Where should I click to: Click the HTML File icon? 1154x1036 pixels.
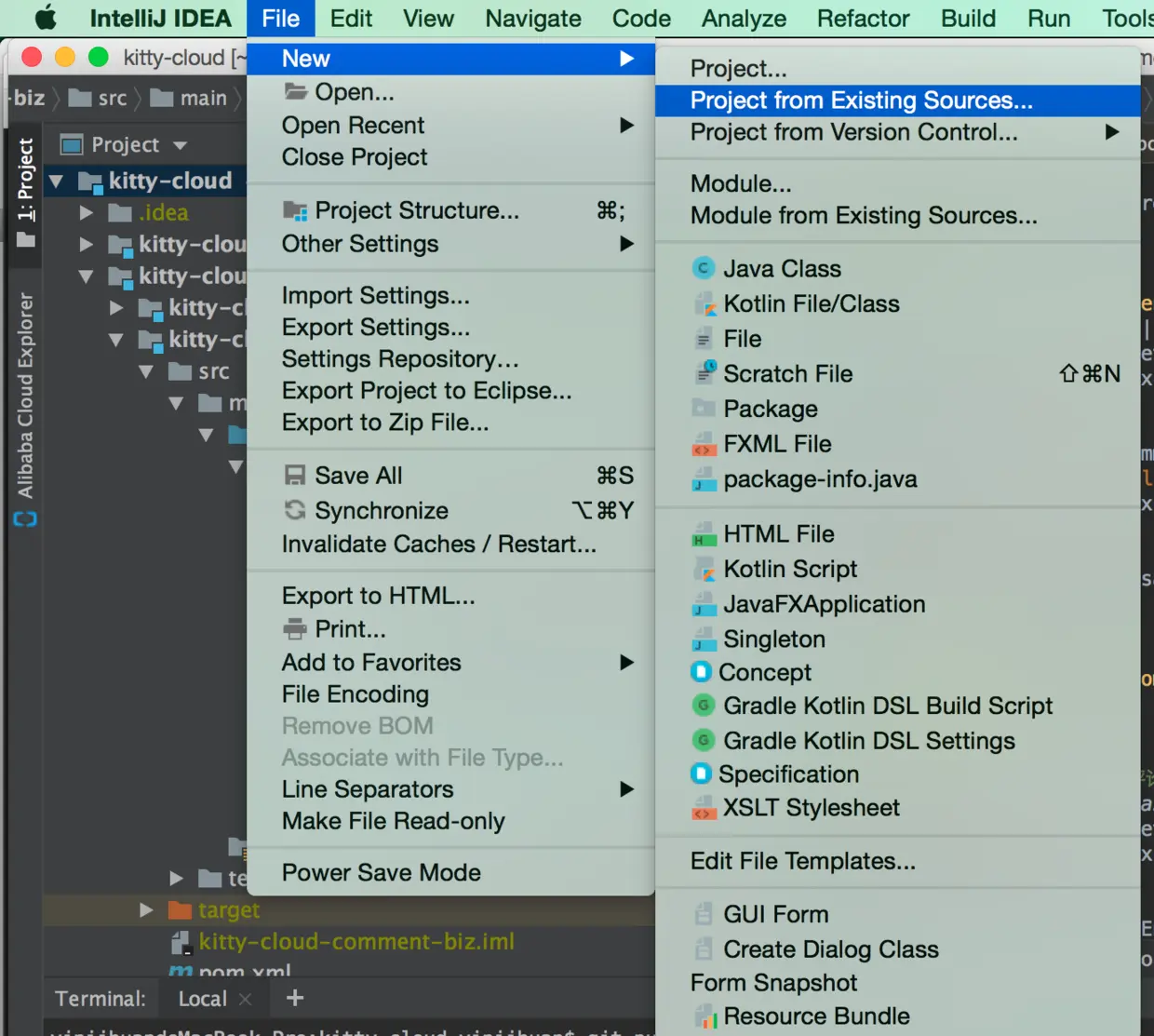tap(704, 534)
